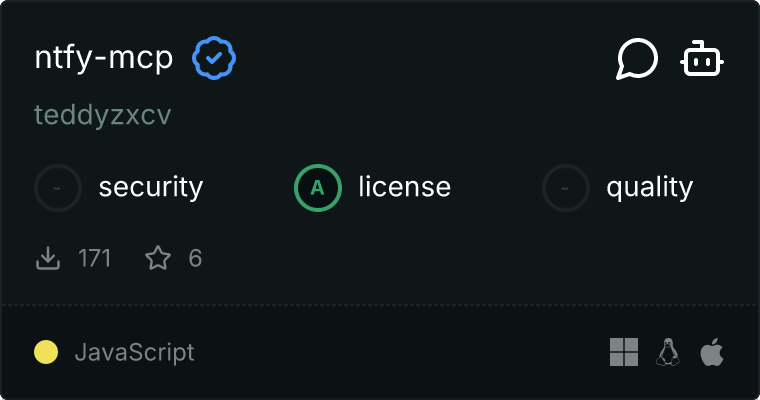Open author teddyzxcv profile link
This screenshot has height=400, width=760.
coord(103,115)
